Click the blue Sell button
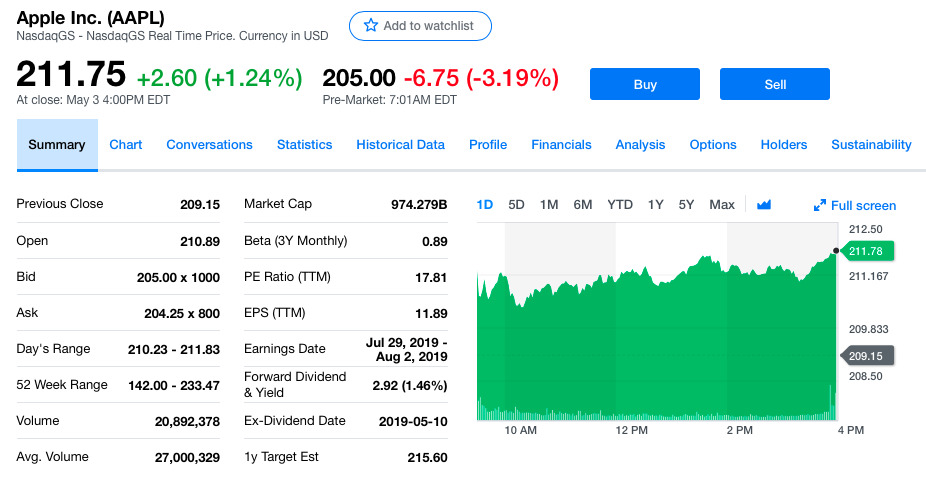926x477 pixels. tap(775, 84)
